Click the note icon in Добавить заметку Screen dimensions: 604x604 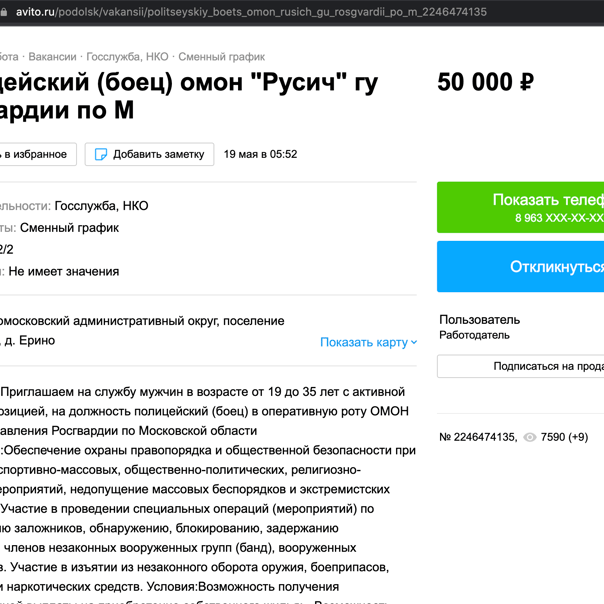(101, 154)
